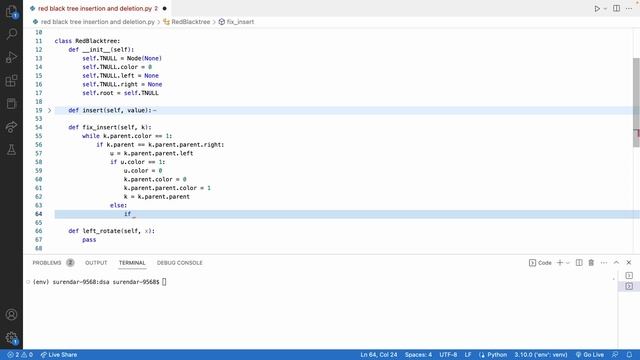Click Live Share in status bar

pos(59,355)
